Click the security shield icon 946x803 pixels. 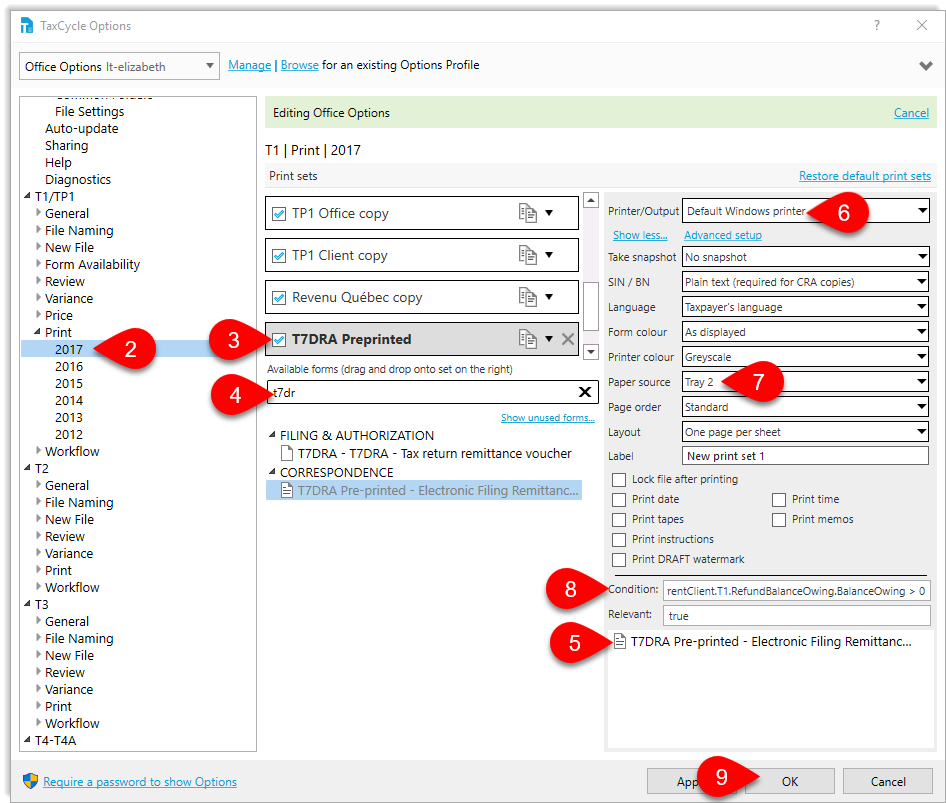[x=30, y=781]
